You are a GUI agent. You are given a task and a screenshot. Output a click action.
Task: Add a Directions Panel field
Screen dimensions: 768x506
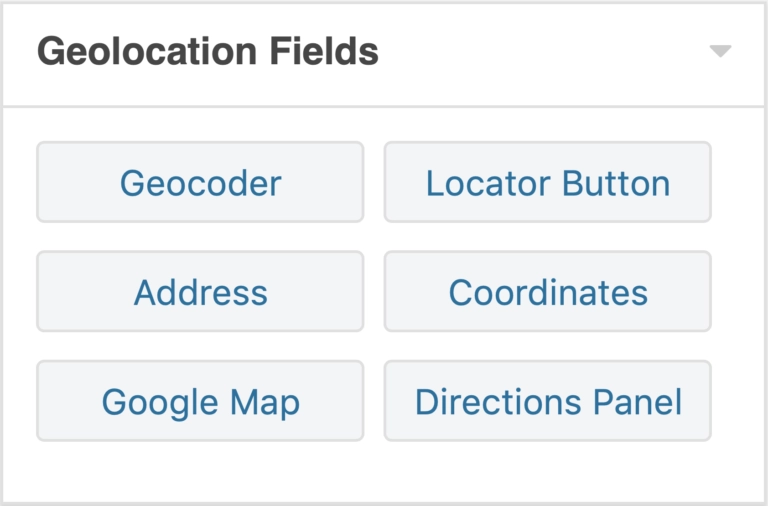click(x=547, y=402)
